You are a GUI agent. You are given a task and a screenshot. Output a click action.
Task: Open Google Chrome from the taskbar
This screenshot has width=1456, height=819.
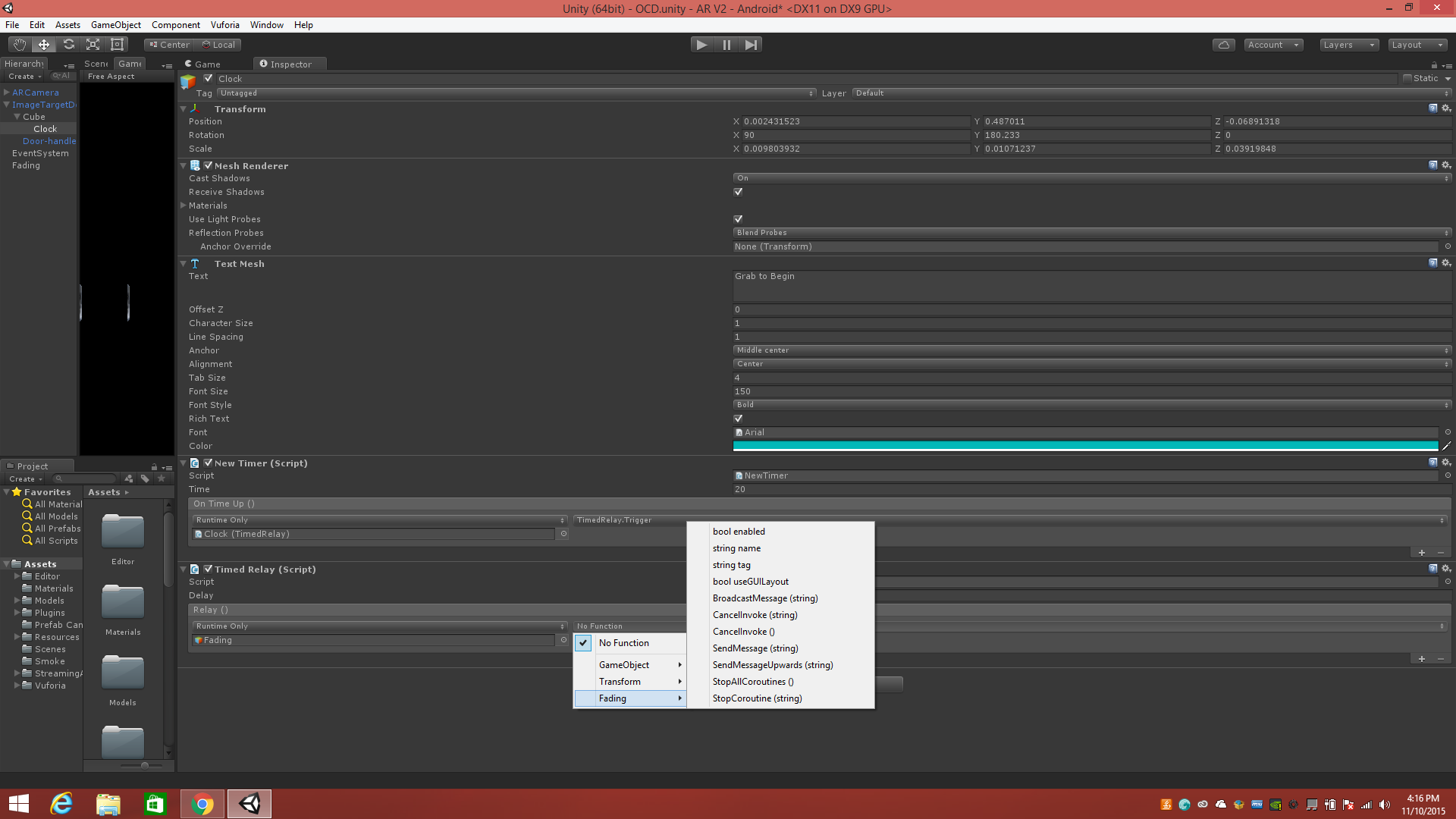[x=202, y=804]
